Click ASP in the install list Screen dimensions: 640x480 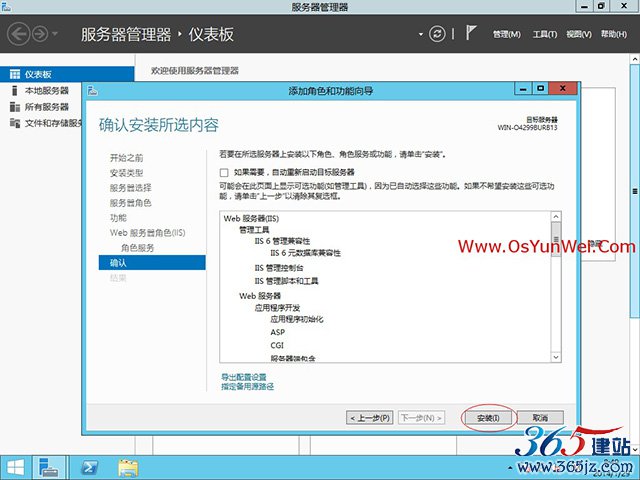tap(278, 332)
